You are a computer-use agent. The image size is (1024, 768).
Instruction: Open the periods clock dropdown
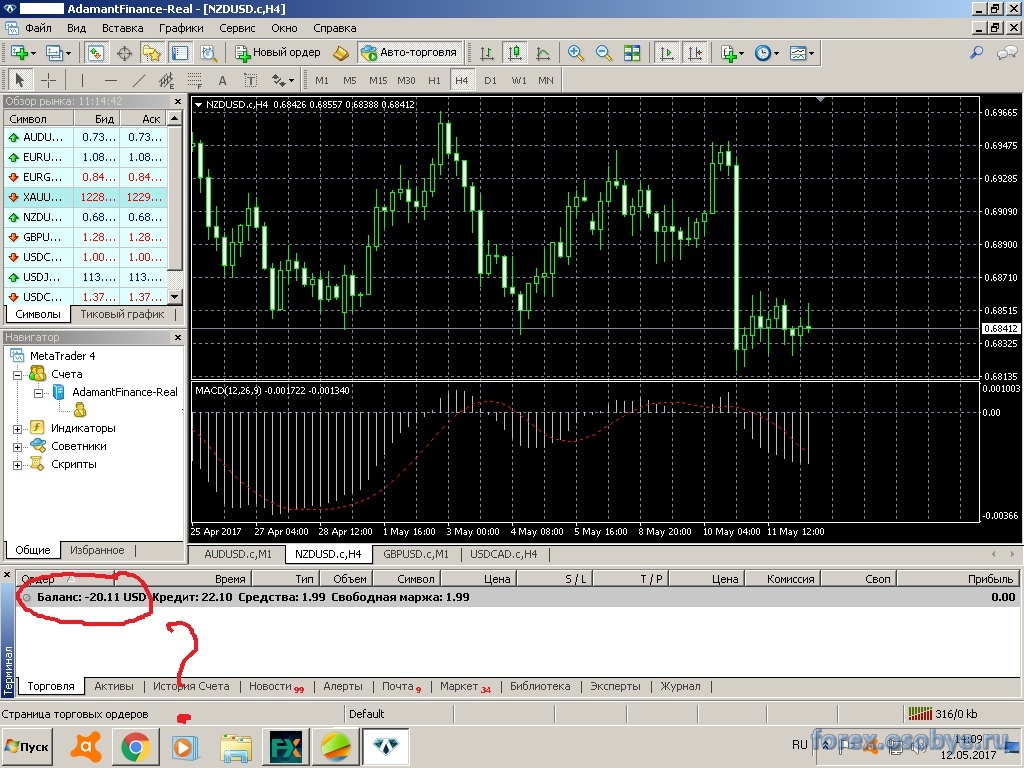(766, 53)
